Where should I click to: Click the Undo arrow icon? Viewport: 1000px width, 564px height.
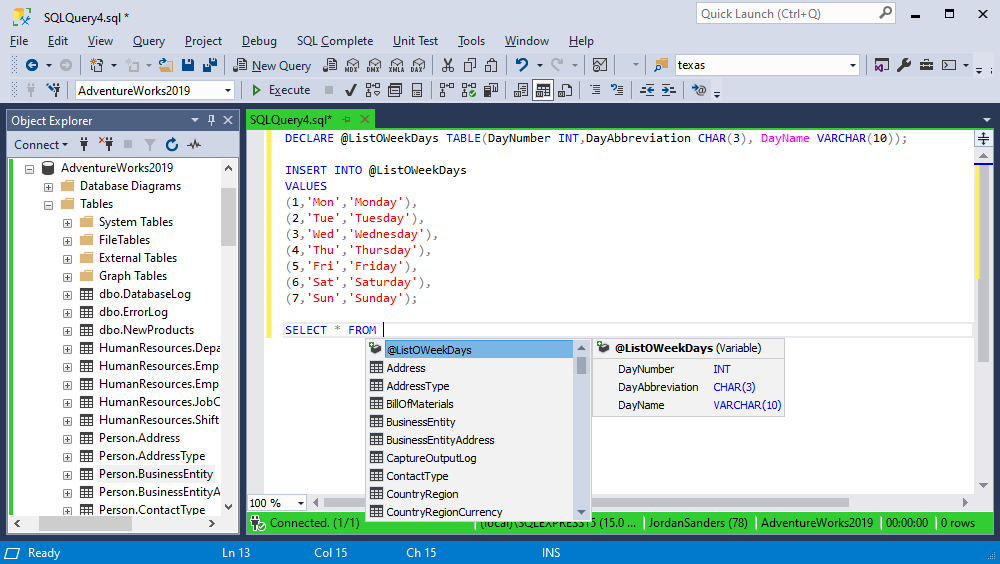pyautogui.click(x=521, y=65)
